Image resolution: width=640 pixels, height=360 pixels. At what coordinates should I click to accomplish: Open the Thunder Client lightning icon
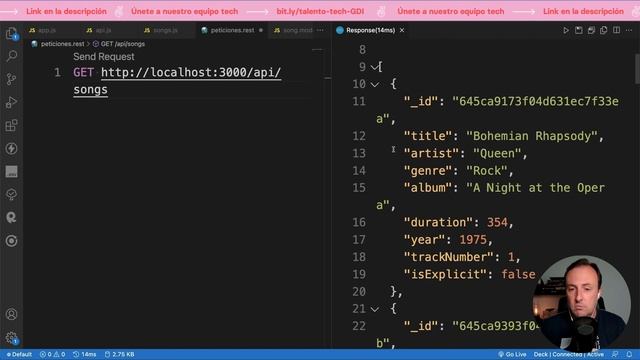click(11, 149)
